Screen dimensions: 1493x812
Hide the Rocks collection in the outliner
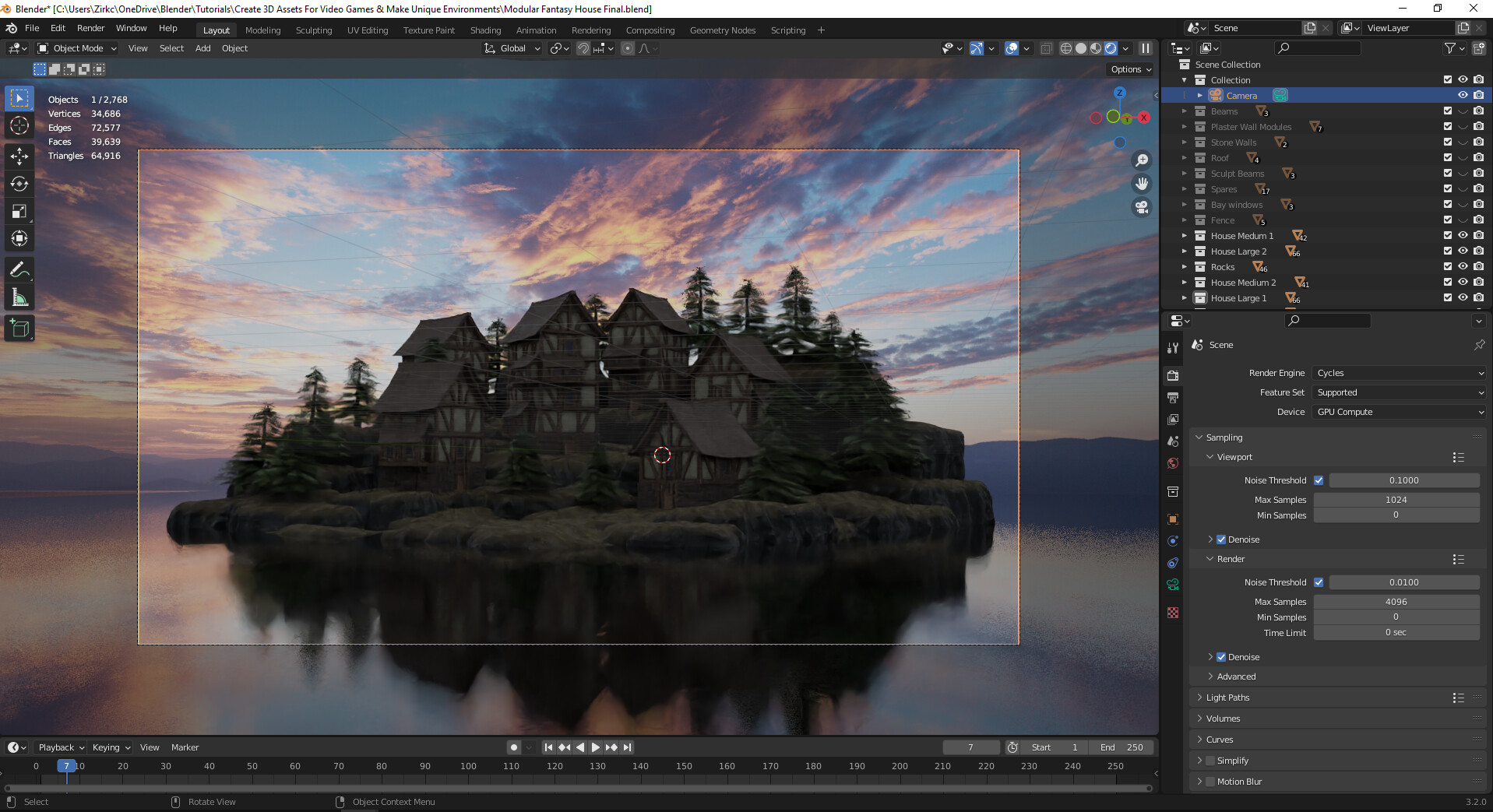click(x=1463, y=266)
